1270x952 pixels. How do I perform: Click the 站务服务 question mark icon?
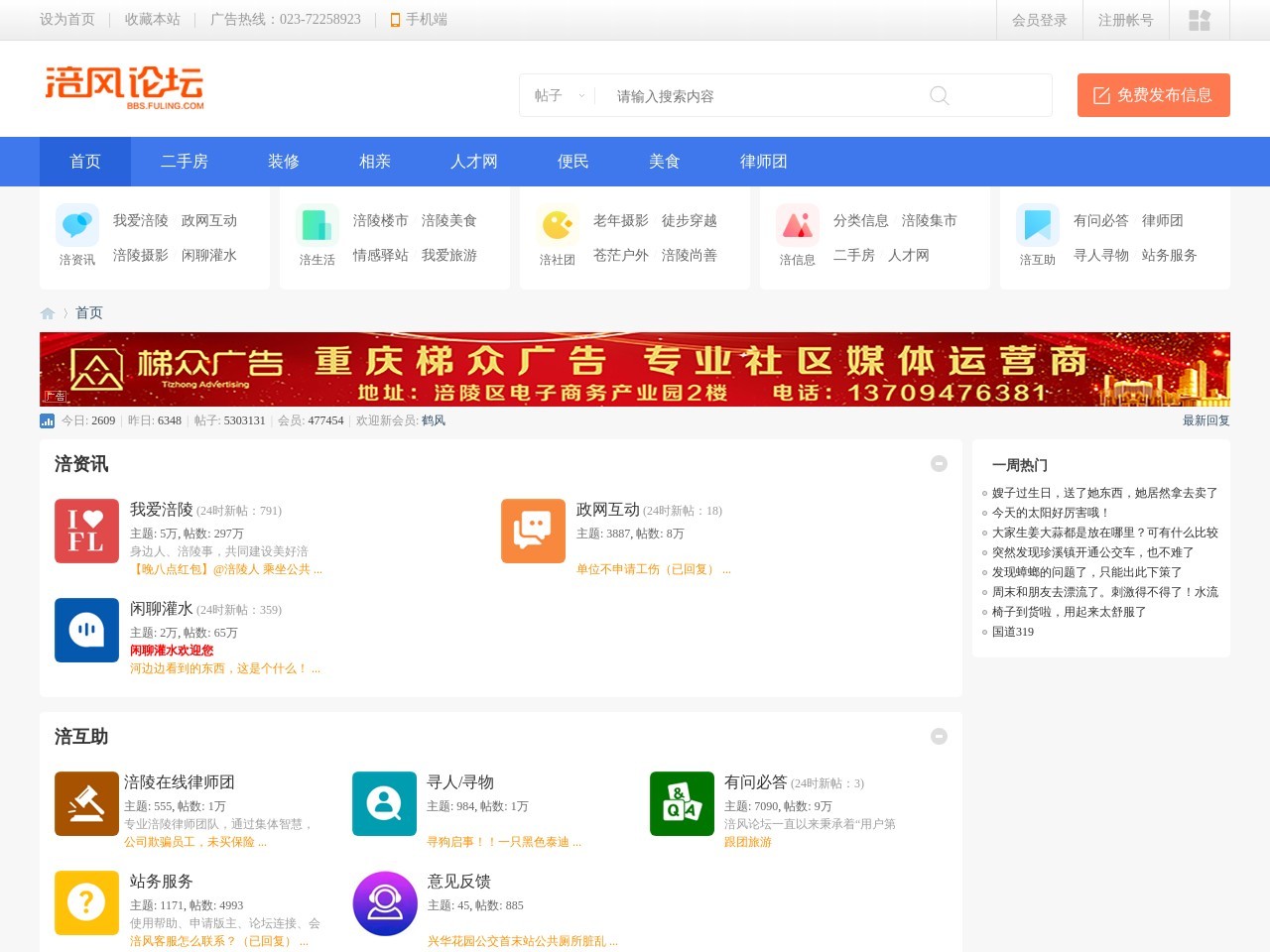point(86,902)
